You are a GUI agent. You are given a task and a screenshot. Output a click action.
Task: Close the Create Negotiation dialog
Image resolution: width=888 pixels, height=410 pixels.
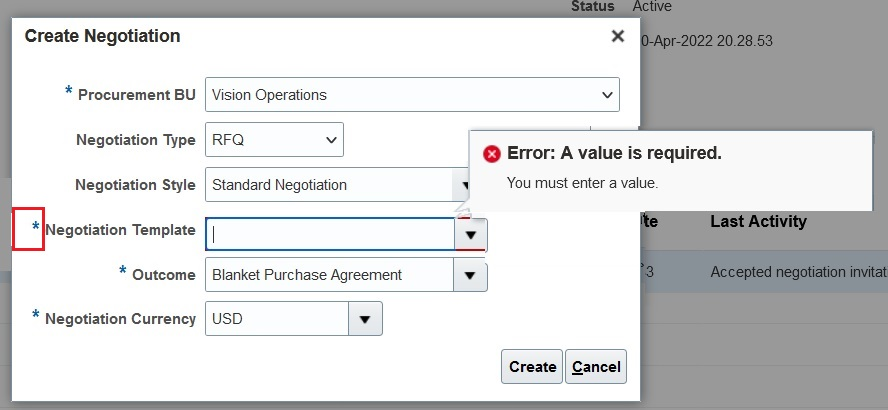[617, 36]
